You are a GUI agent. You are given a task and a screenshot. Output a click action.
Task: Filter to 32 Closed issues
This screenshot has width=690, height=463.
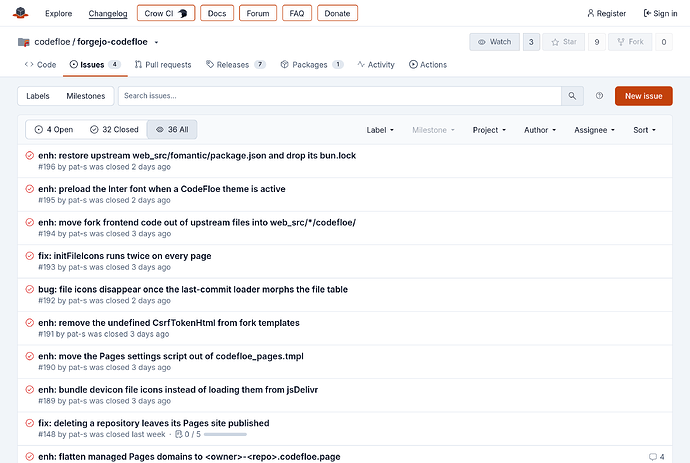114,129
